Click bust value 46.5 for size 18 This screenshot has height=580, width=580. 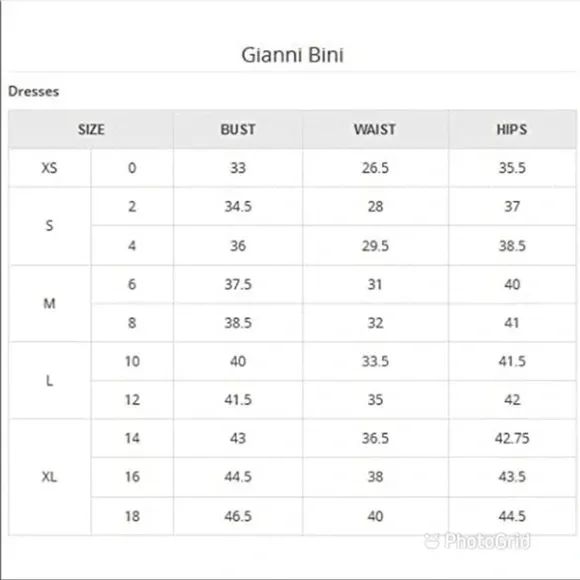pyautogui.click(x=238, y=516)
